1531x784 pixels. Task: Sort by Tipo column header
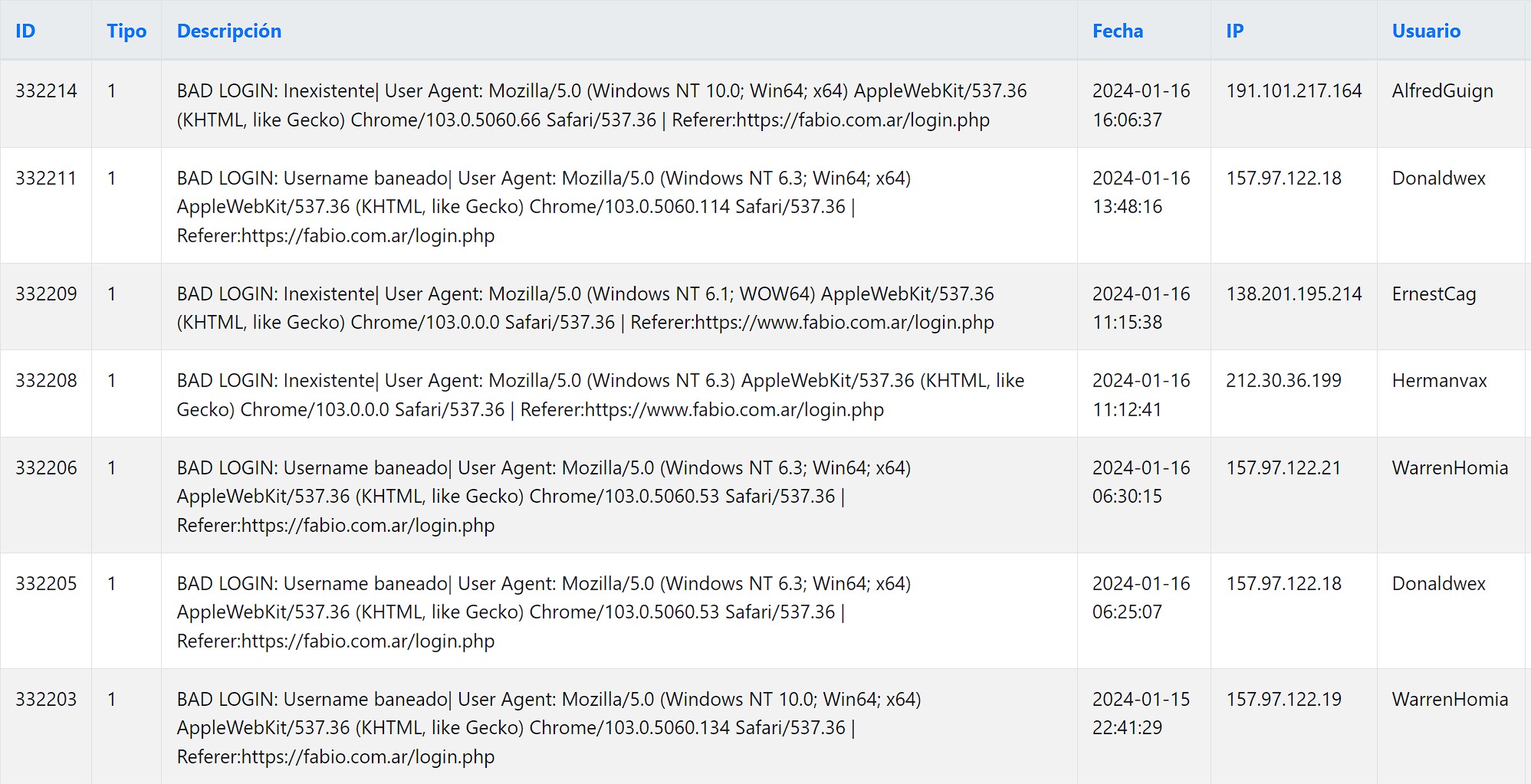(x=126, y=31)
